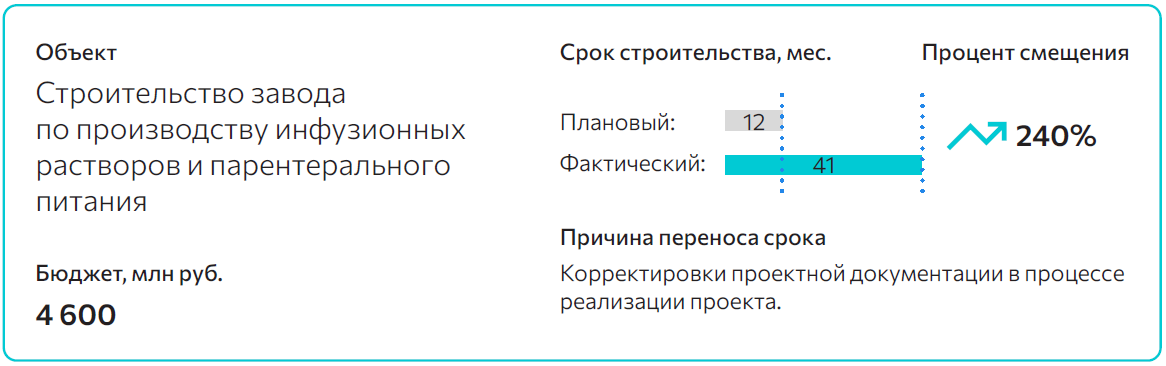Select the number 12 on the bar
1166x366 pixels.
[x=753, y=122]
